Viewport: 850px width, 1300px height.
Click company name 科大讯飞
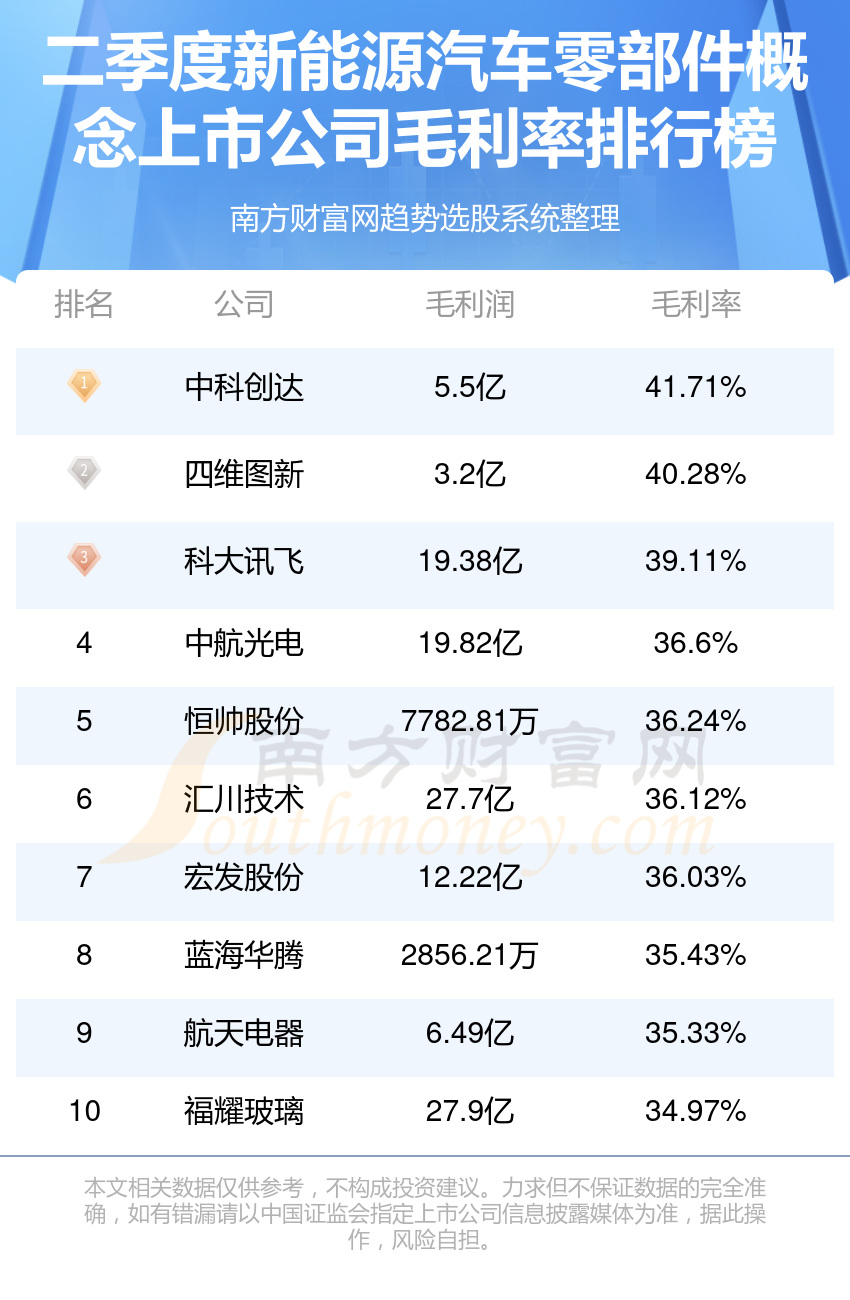point(244,561)
